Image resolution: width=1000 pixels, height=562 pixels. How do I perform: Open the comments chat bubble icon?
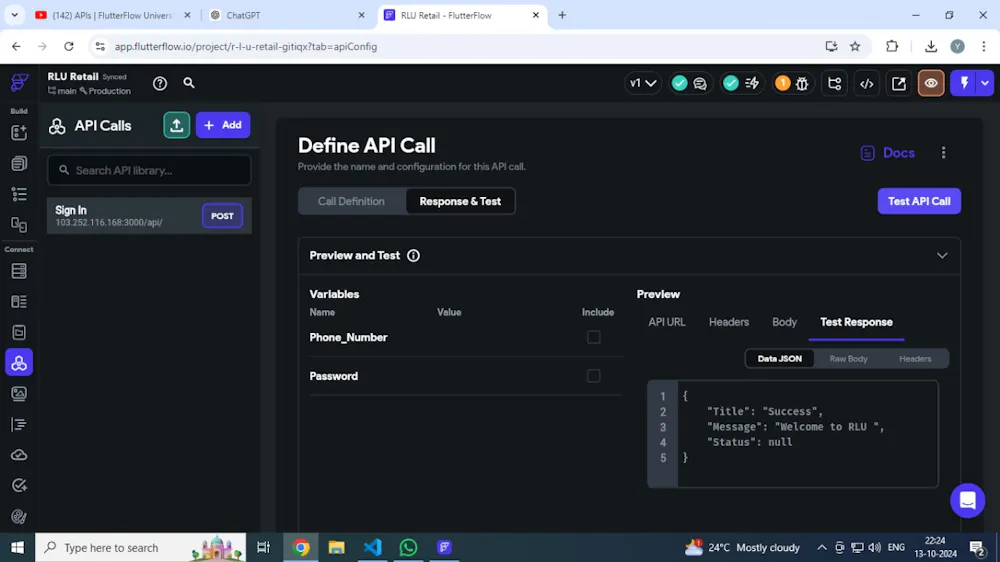pos(700,84)
